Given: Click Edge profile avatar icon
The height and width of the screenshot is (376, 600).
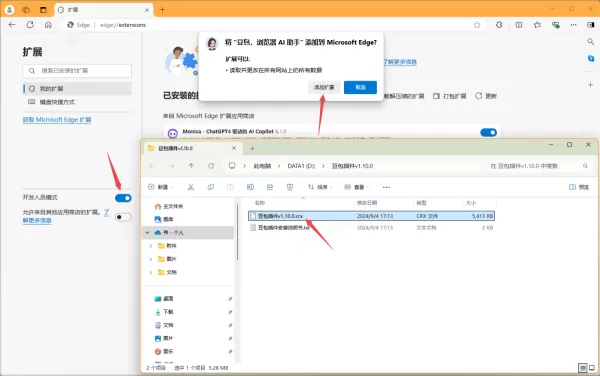Looking at the screenshot, I should pos(9,10).
